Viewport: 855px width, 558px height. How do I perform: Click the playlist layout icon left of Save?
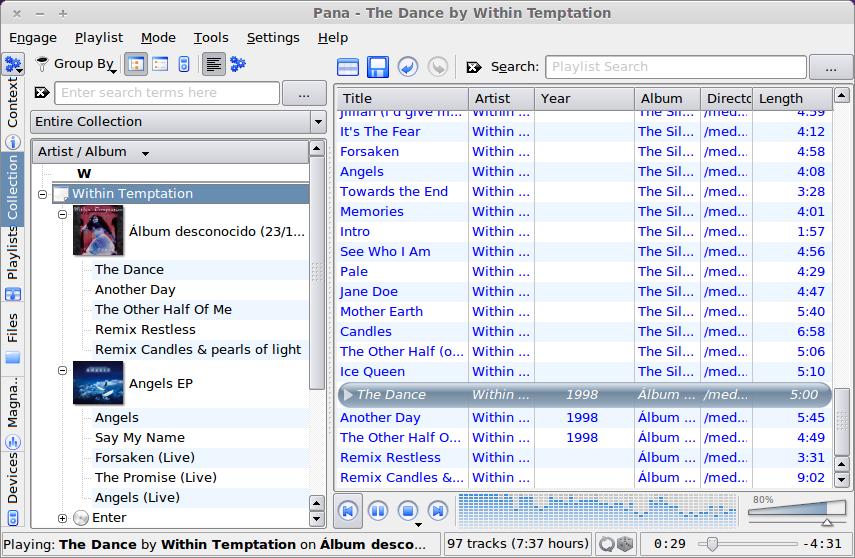tap(347, 67)
